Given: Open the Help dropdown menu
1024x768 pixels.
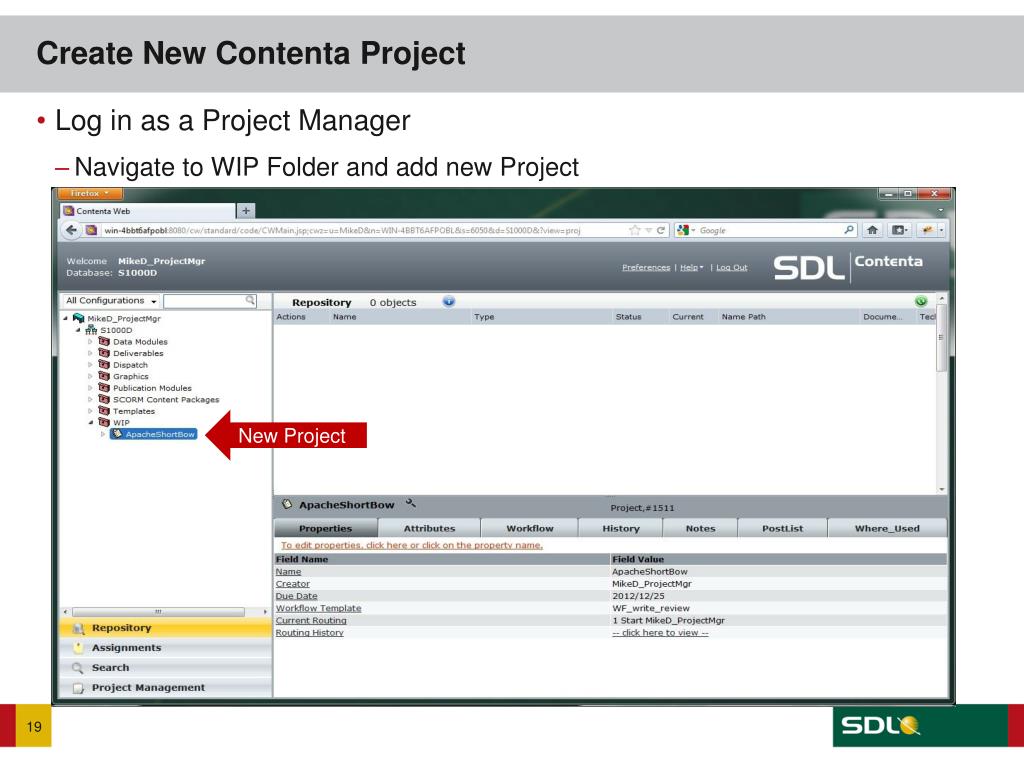Looking at the screenshot, I should coord(692,267).
